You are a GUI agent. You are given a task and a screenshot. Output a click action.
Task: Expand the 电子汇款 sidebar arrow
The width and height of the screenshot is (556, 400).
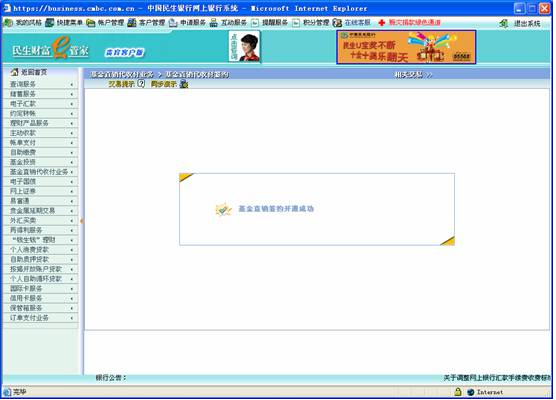pos(72,104)
